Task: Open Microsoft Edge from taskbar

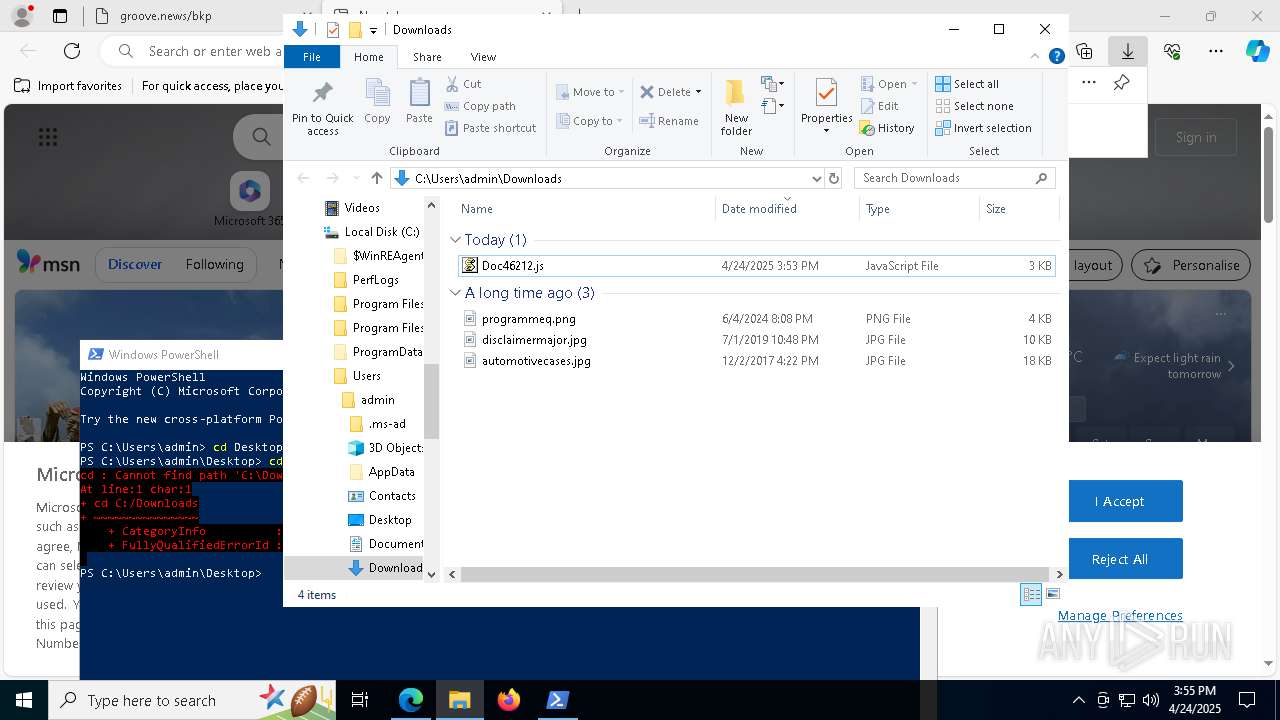Action: (x=411, y=700)
